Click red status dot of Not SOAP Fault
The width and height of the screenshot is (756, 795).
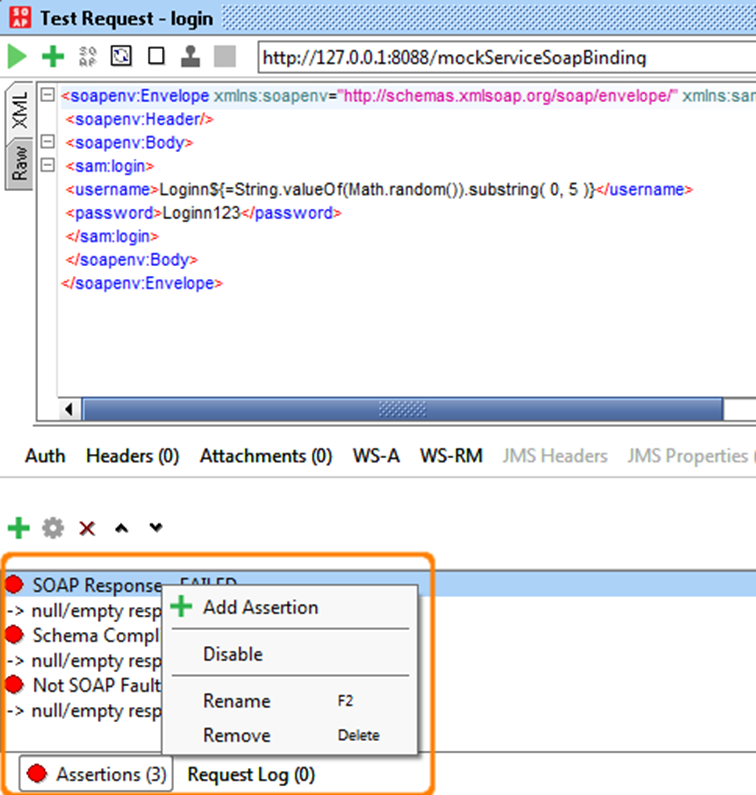coord(14,684)
